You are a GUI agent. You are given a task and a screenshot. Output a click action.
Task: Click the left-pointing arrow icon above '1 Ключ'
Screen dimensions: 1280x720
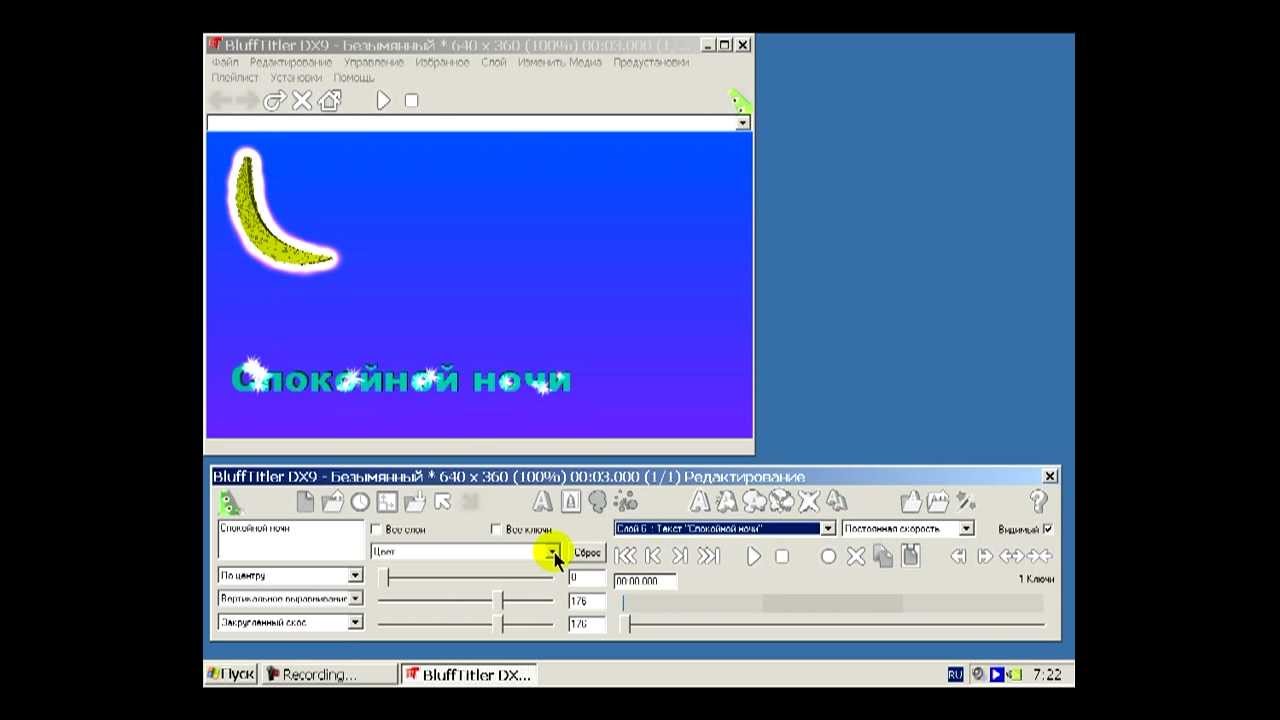coord(958,556)
